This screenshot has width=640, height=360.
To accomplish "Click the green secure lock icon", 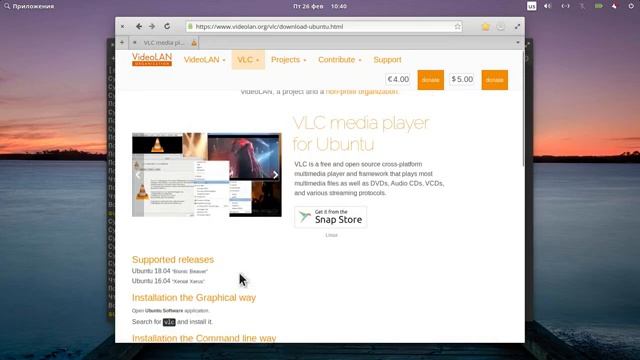I will 190,27.
